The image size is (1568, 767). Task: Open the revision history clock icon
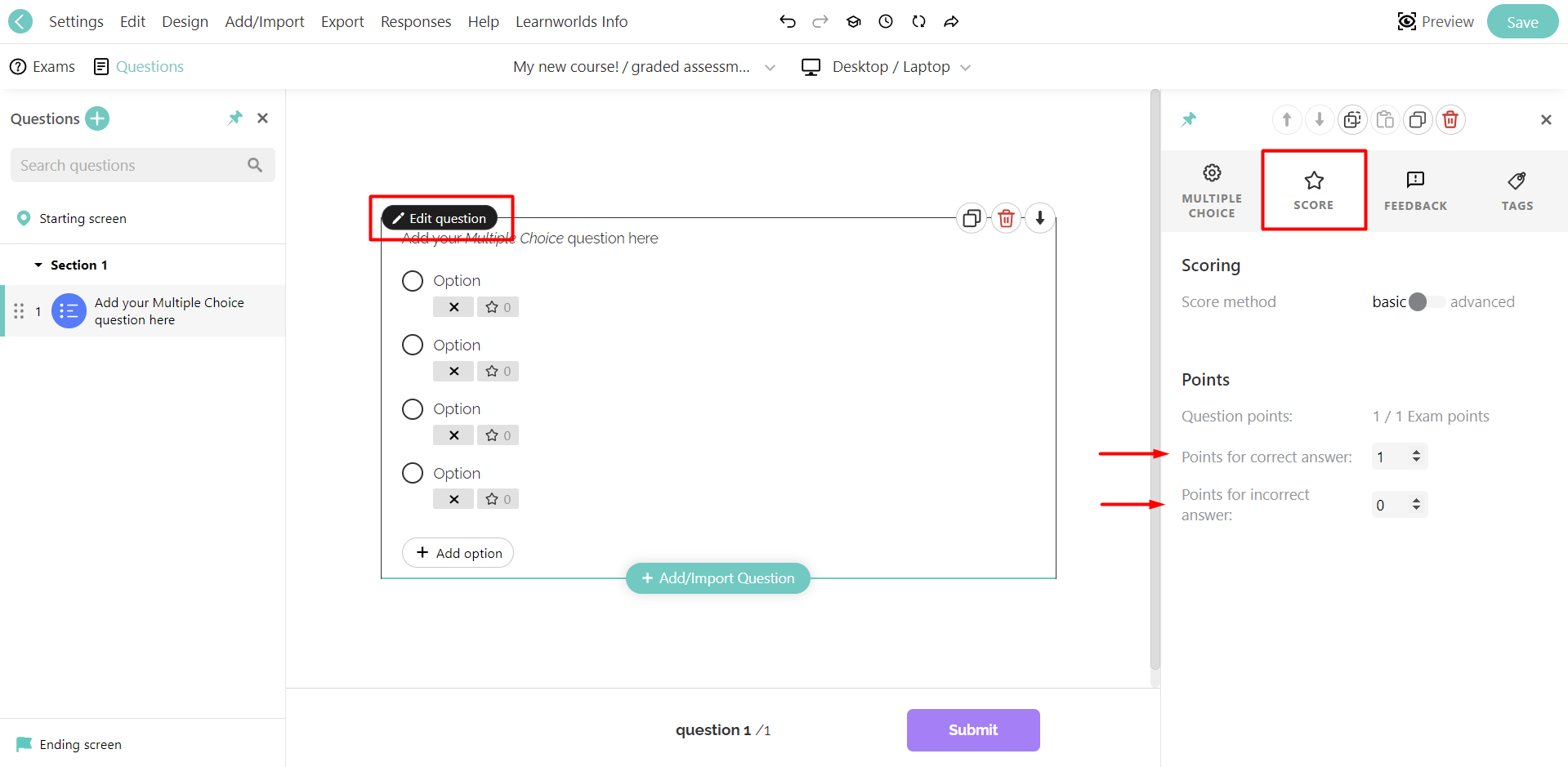pyautogui.click(x=886, y=21)
